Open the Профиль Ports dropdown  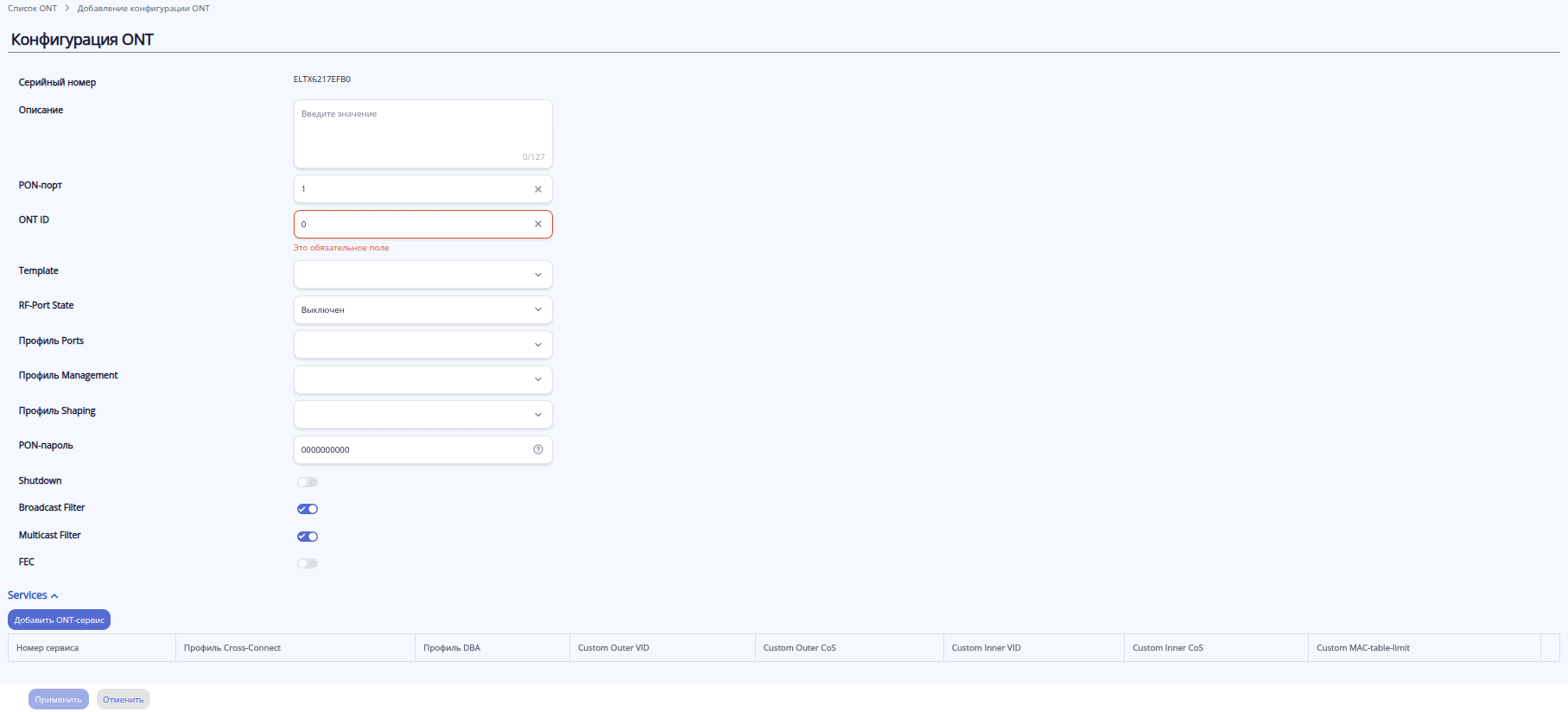(x=423, y=345)
